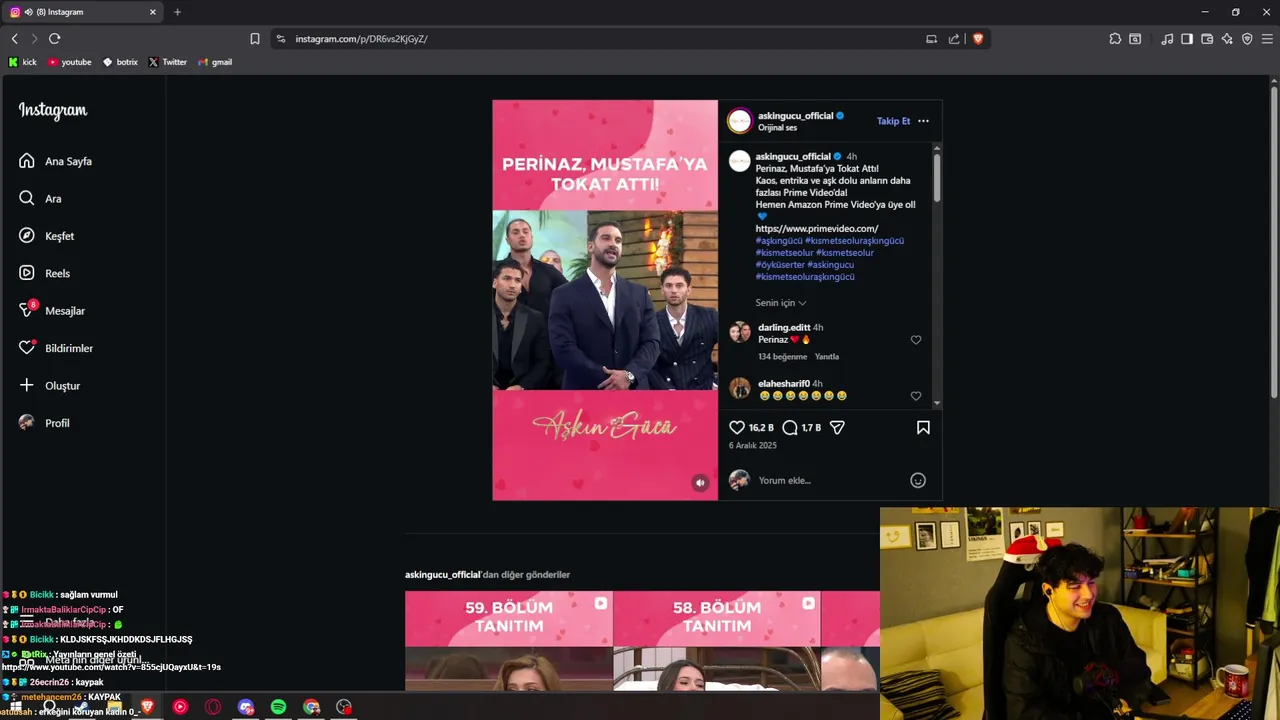
Task: Open Spotify from the taskbar
Action: [x=278, y=707]
